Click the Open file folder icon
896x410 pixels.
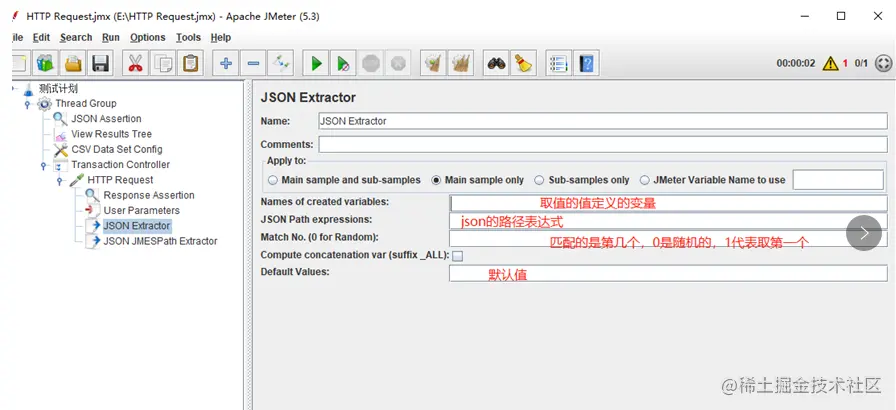point(73,63)
